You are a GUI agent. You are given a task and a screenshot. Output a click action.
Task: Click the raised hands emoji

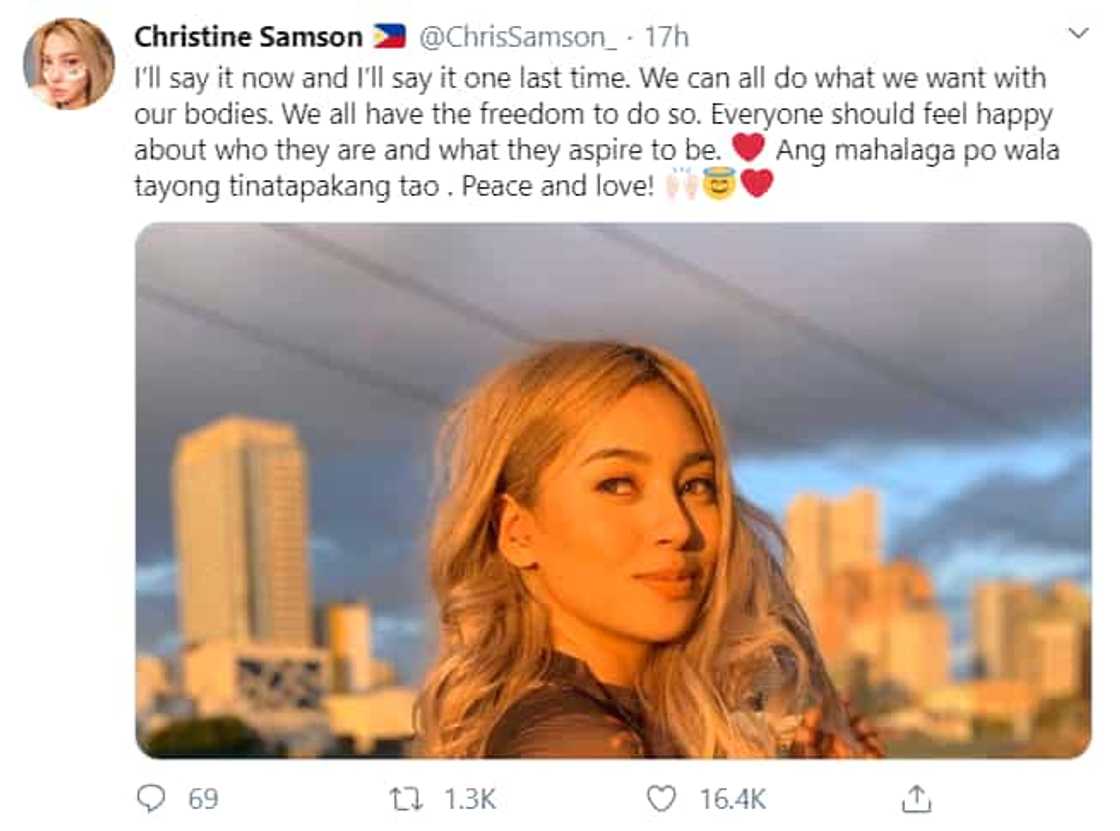(683, 184)
